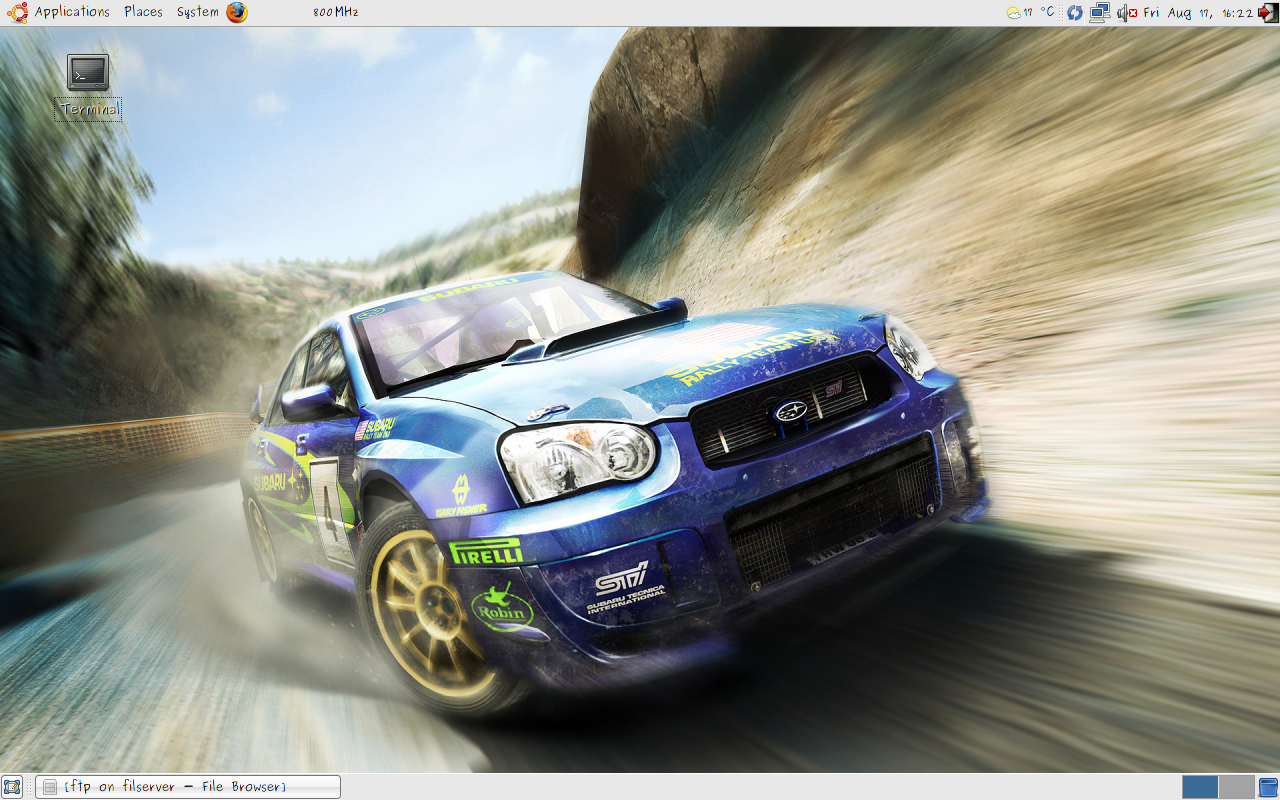Launch Firefox from the top panel
Viewport: 1280px width, 800px height.
pyautogui.click(x=236, y=12)
